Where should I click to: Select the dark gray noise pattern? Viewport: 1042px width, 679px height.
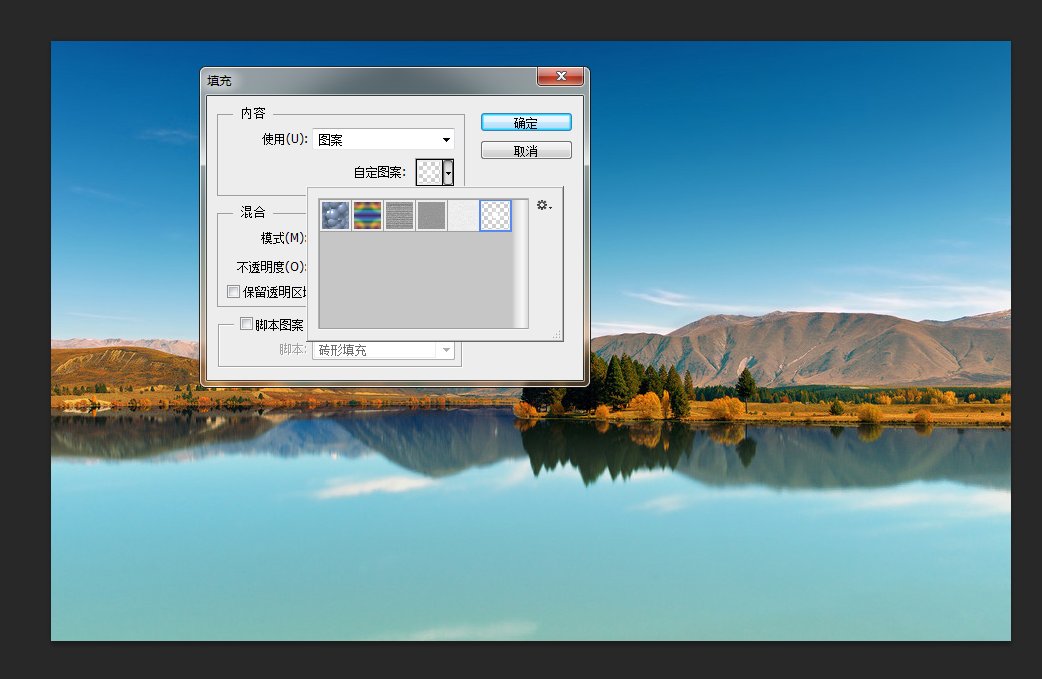point(431,215)
